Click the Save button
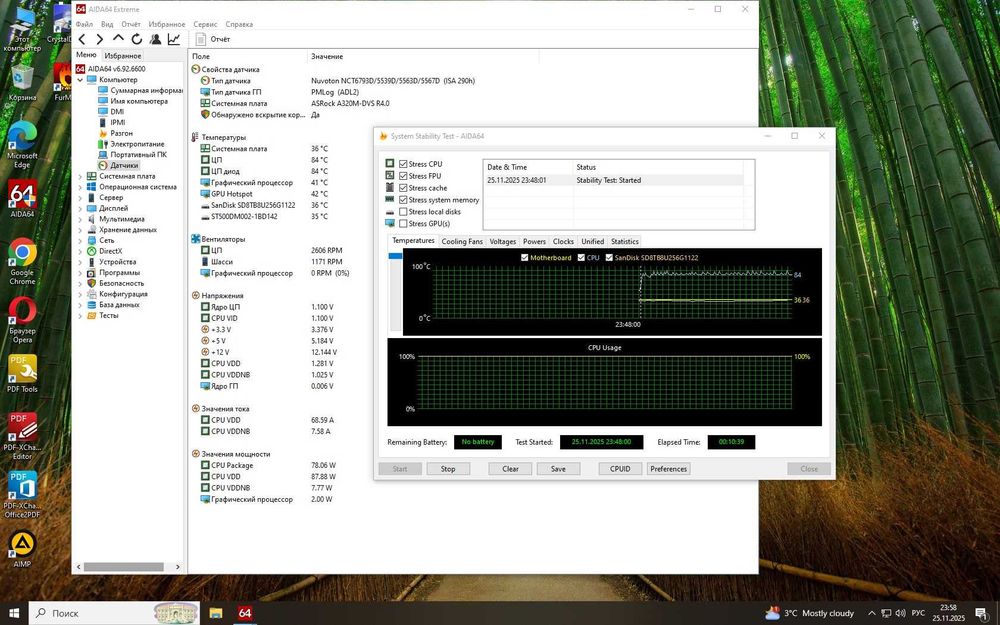This screenshot has height=625, width=1000. click(558, 469)
